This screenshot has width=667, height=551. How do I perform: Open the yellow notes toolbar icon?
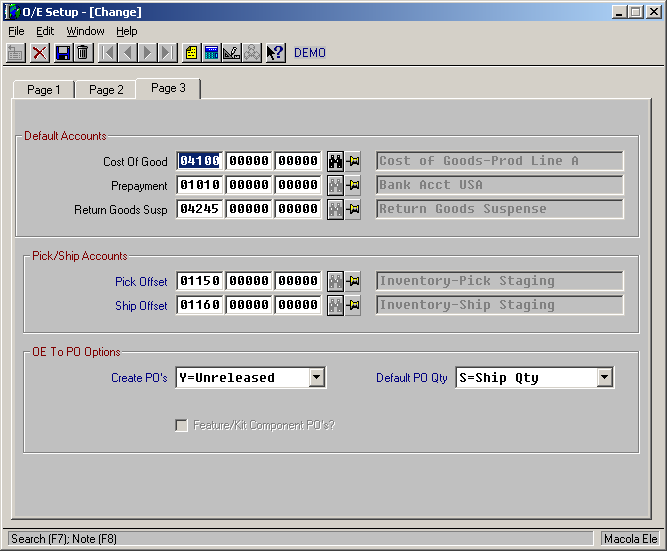point(191,53)
